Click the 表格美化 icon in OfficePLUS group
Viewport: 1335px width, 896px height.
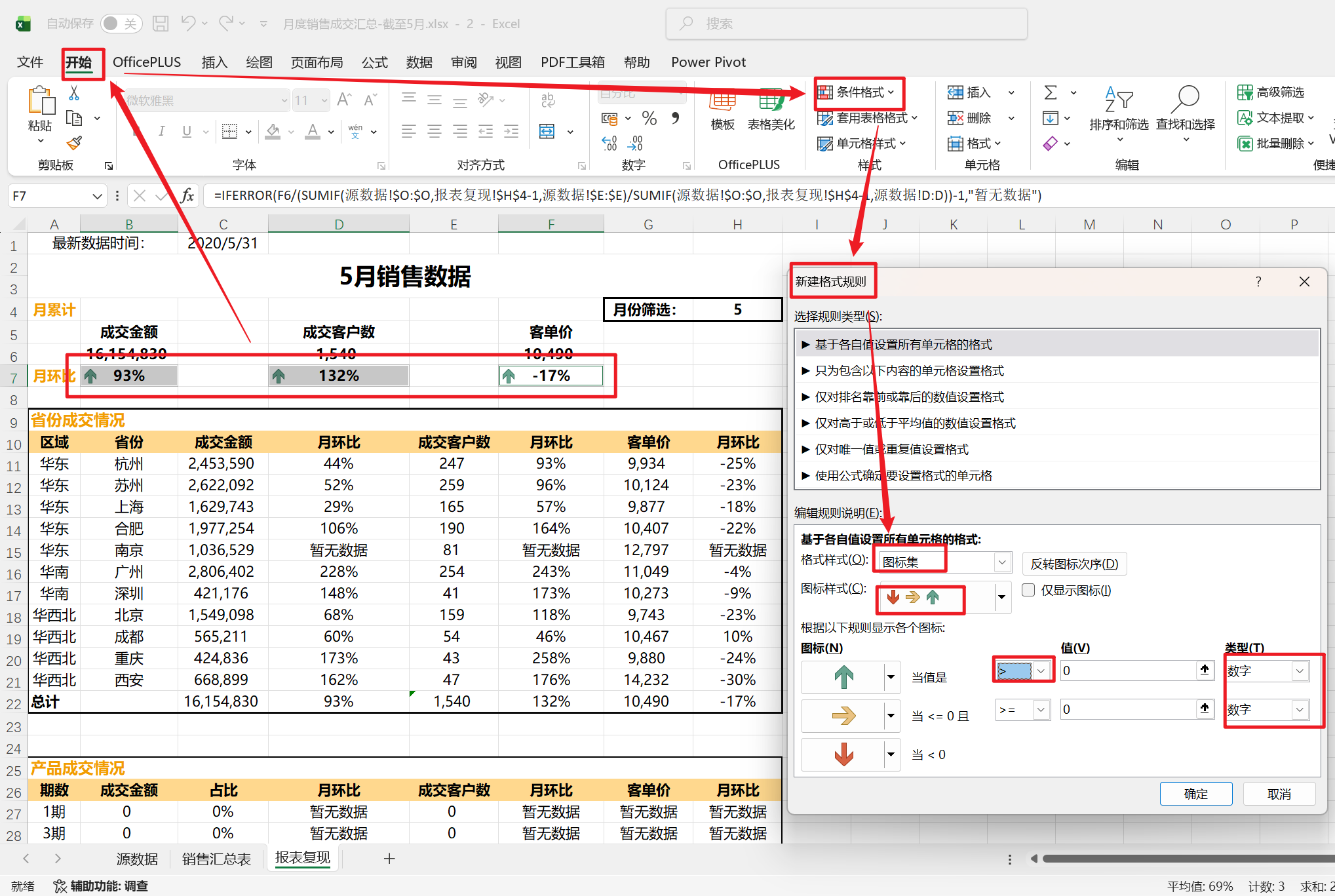[771, 111]
